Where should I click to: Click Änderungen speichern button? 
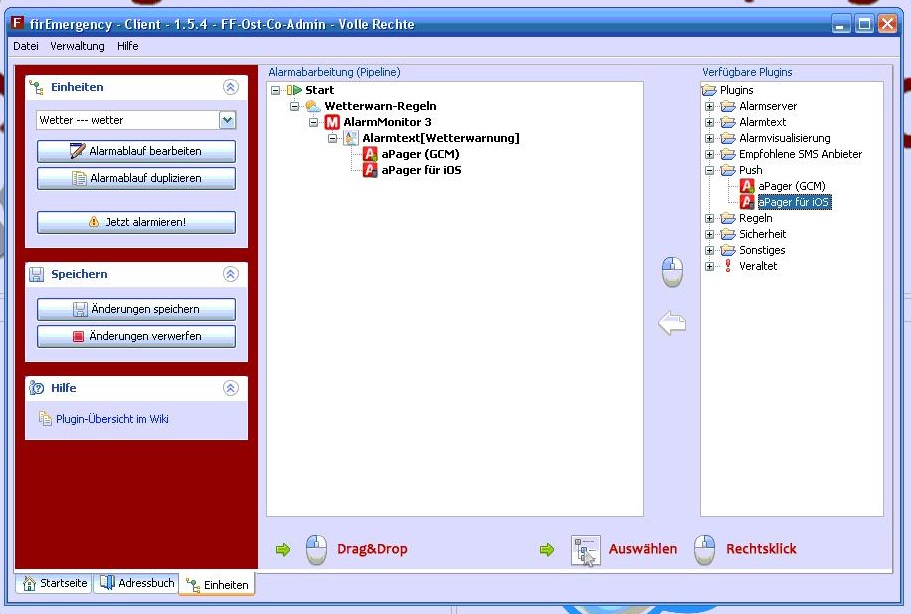136,309
